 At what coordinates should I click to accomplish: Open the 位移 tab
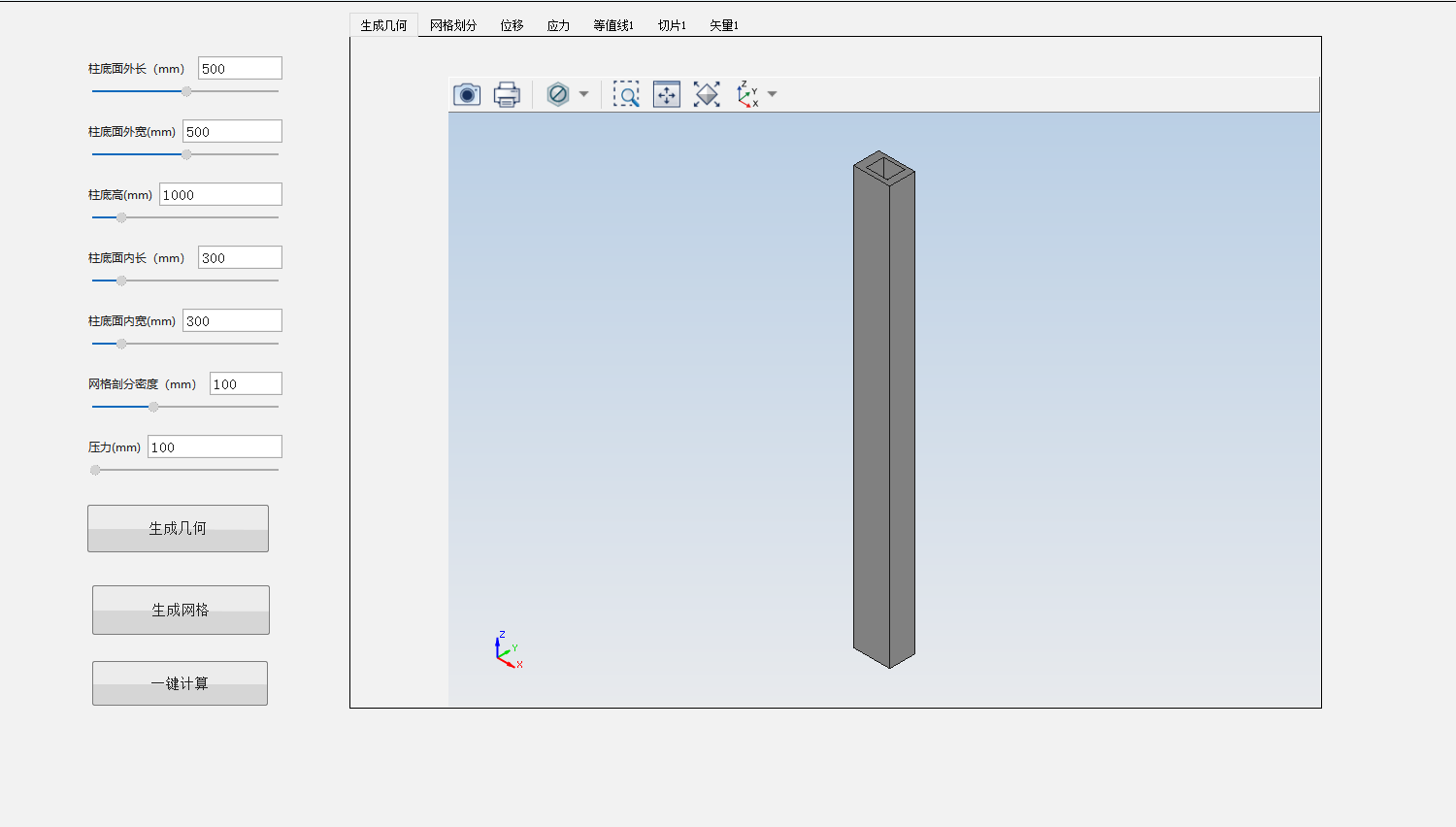pos(512,25)
